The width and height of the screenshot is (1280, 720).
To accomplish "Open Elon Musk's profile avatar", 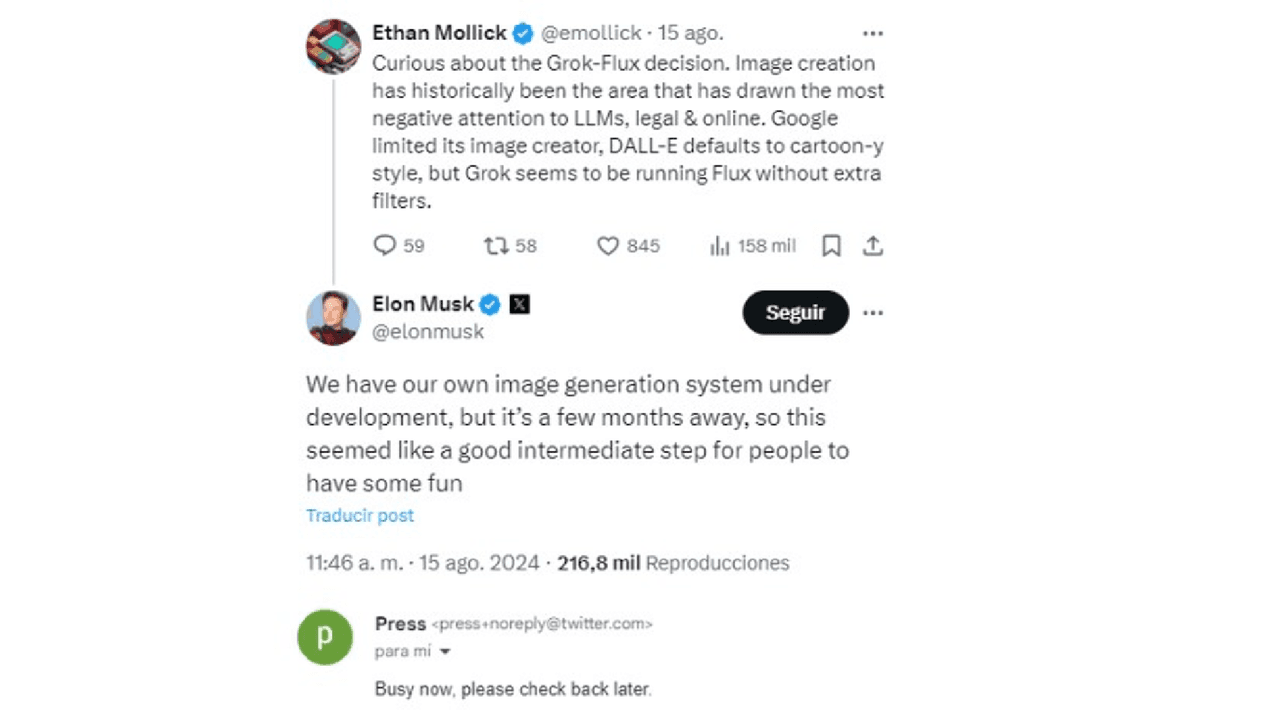I will pyautogui.click(x=333, y=318).
